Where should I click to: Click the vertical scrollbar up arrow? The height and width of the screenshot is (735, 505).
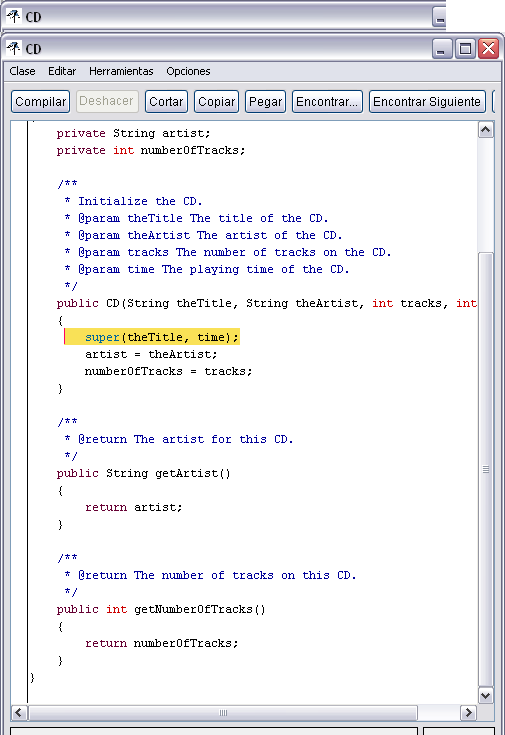tap(485, 129)
